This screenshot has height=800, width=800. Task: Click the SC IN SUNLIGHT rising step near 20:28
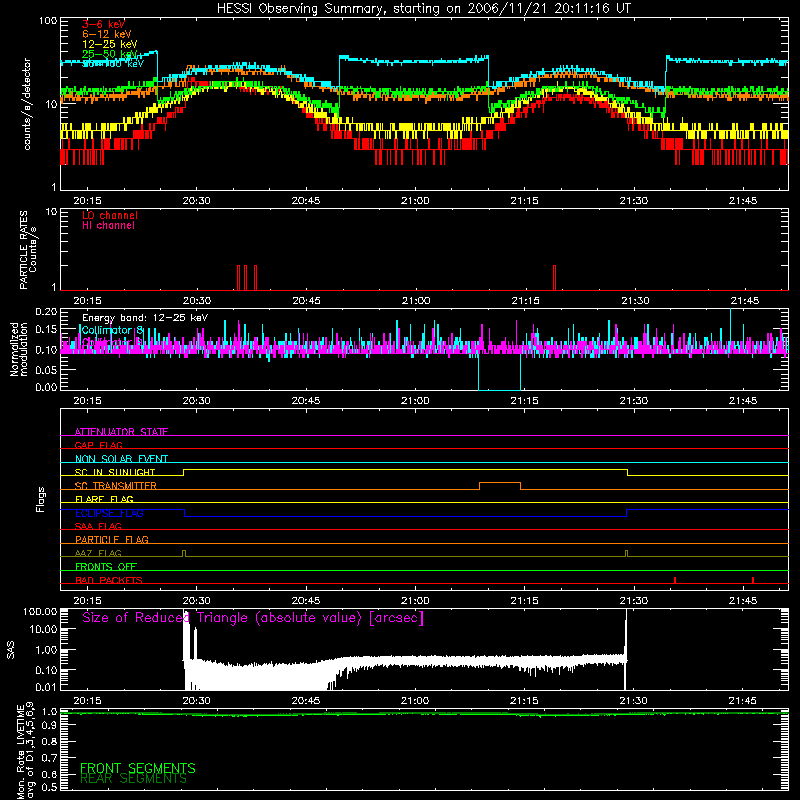pos(184,472)
